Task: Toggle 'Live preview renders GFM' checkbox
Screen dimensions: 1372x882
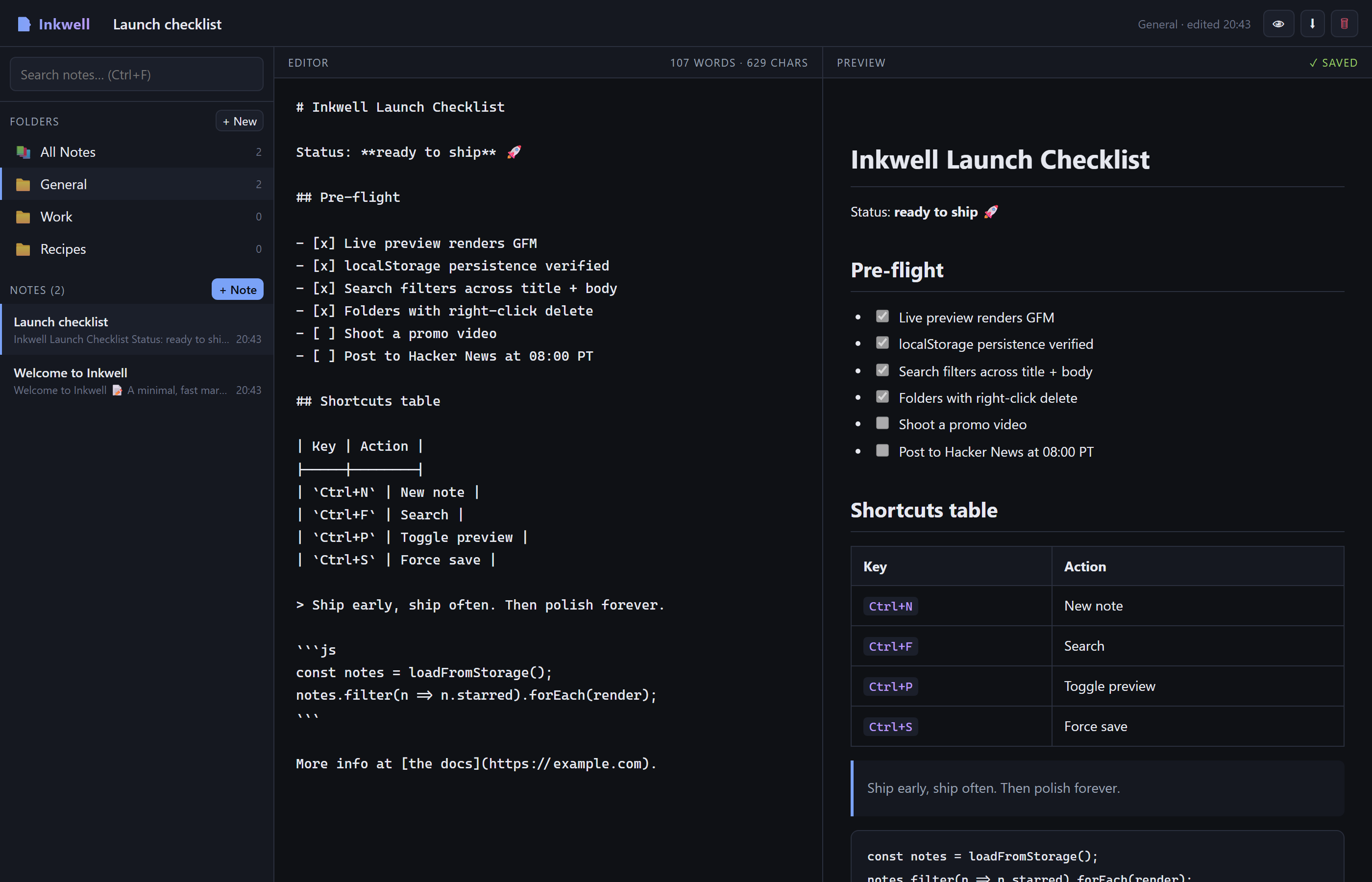Action: click(x=882, y=316)
